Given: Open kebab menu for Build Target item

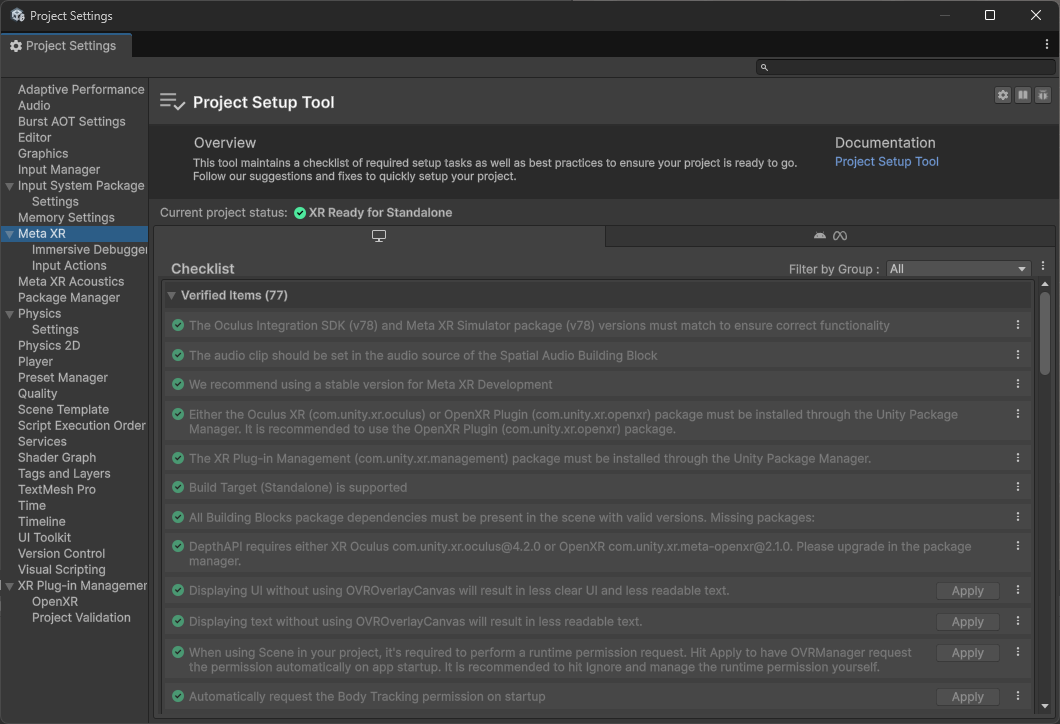Looking at the screenshot, I should point(1018,487).
